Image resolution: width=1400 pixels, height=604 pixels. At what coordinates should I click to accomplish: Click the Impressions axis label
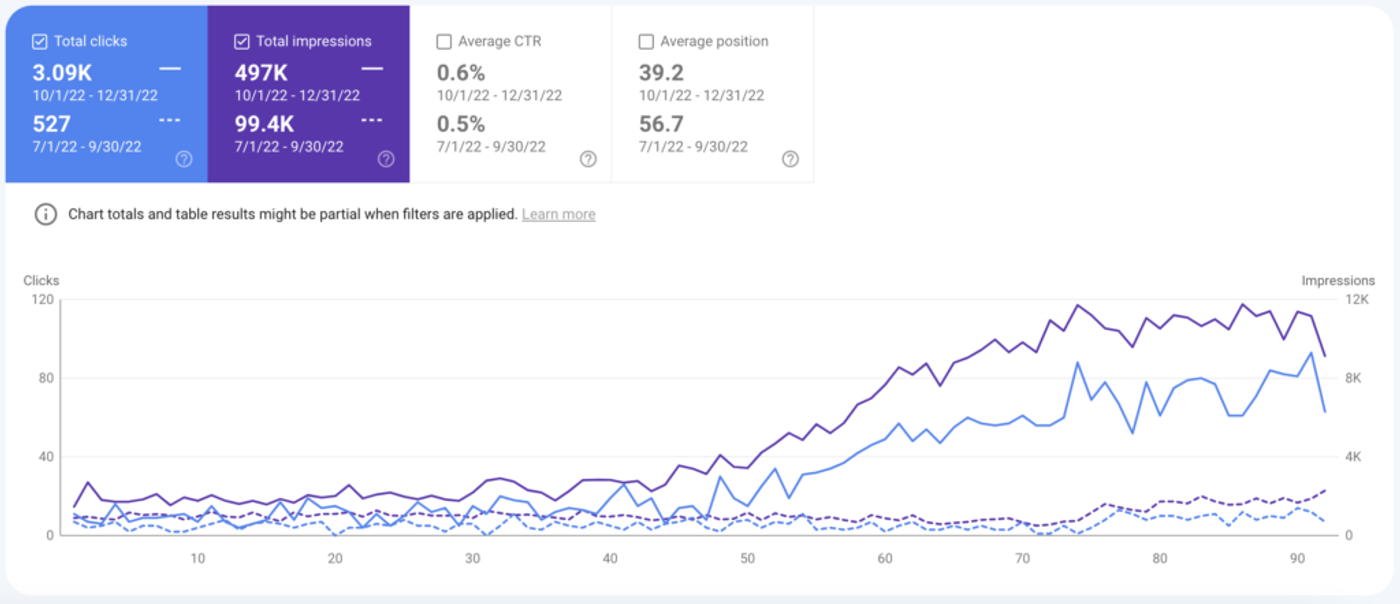click(1339, 280)
